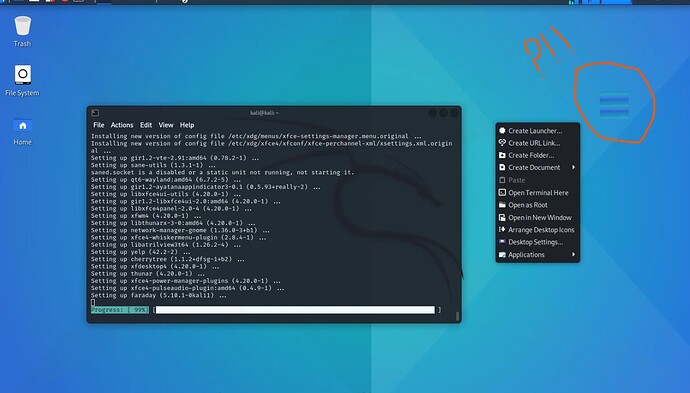Click the 'Setting up sane-utils' line
This screenshot has height=393, width=690.
pos(154,165)
